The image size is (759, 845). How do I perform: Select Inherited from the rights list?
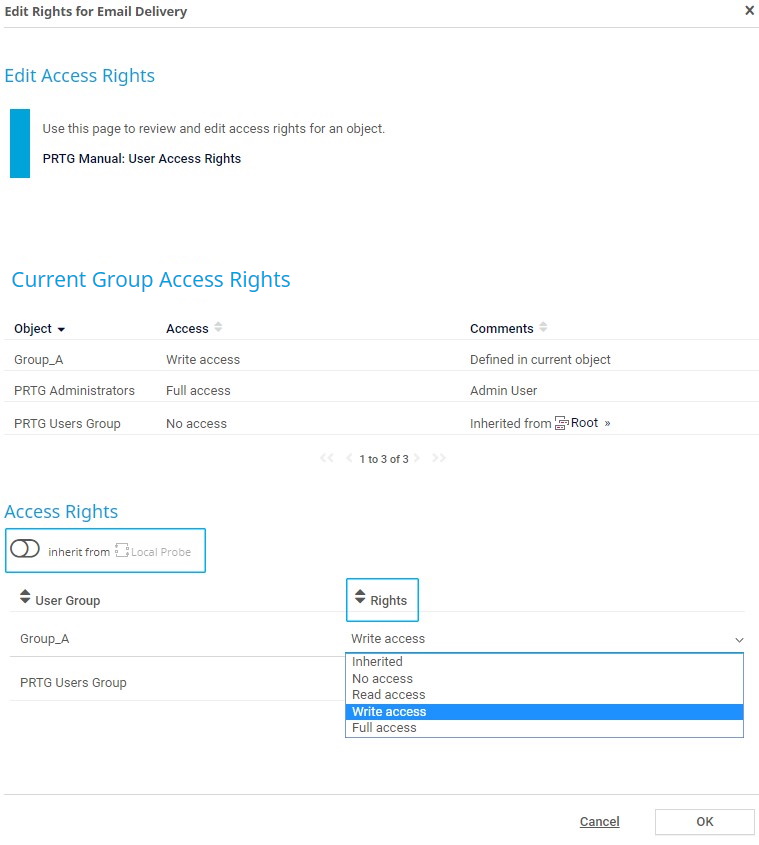point(377,662)
